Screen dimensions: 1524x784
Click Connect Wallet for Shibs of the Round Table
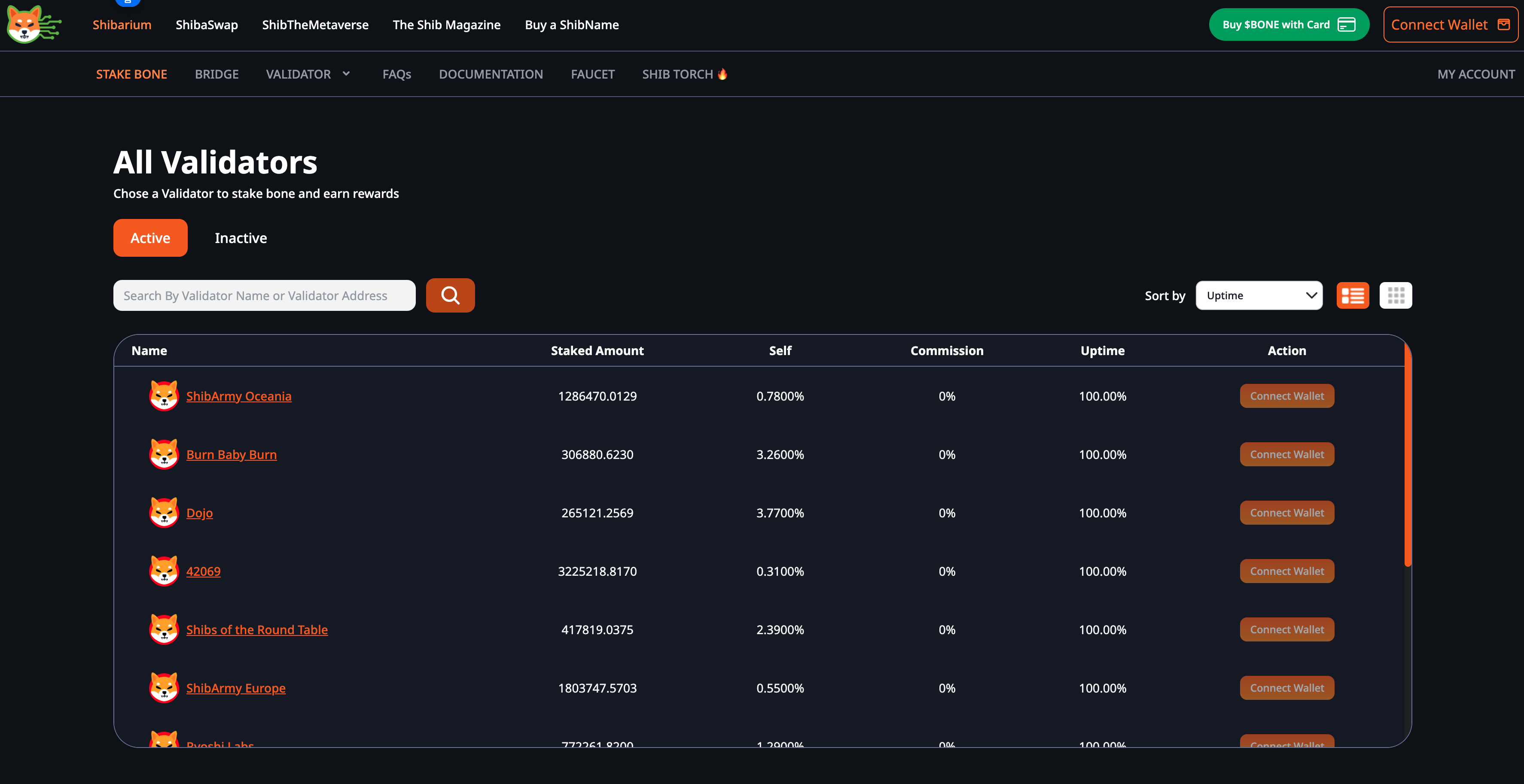1287,629
